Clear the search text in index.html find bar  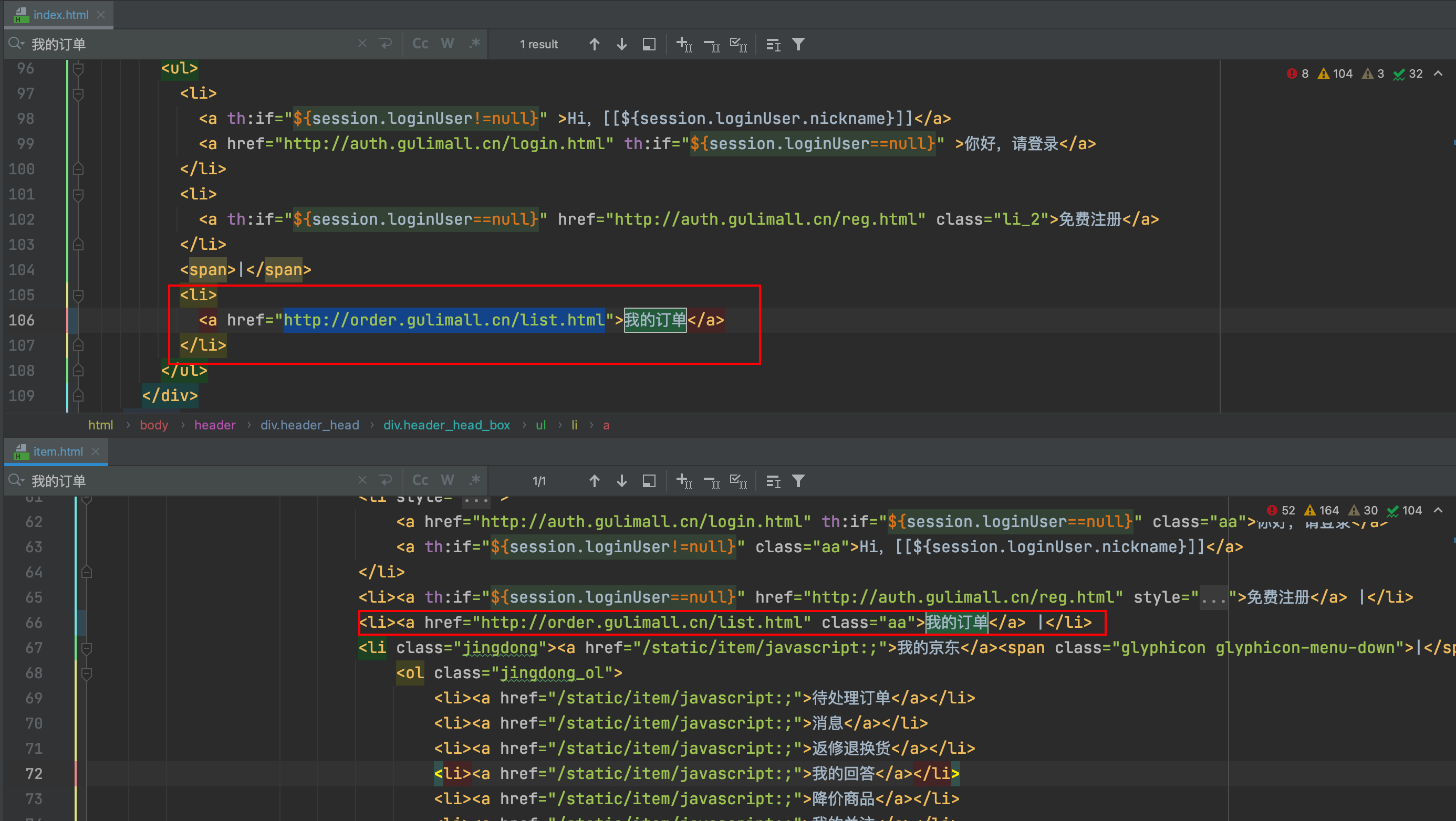click(362, 44)
